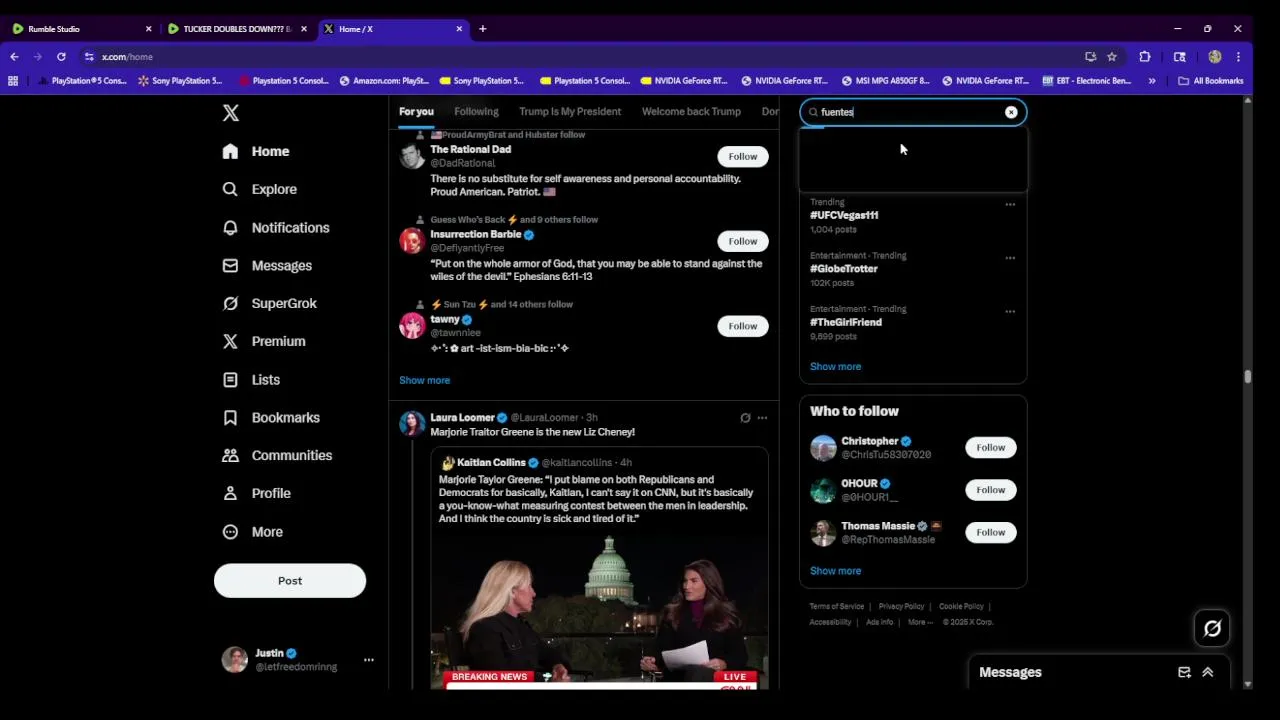
Task: Open apps grid in bookmarks bar
Action: [x=13, y=81]
